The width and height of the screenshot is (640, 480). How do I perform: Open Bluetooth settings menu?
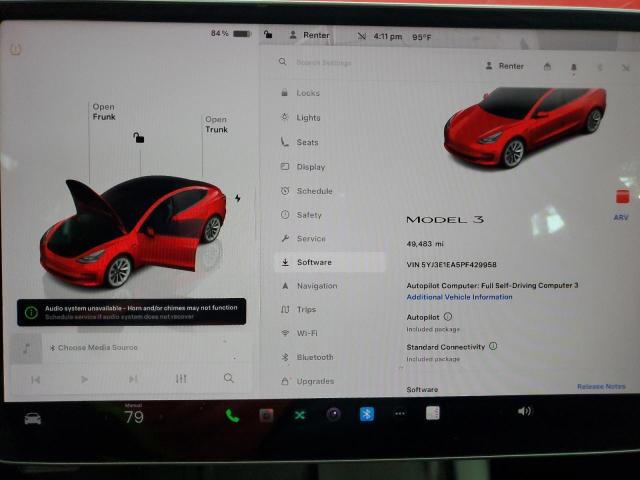(x=307, y=357)
